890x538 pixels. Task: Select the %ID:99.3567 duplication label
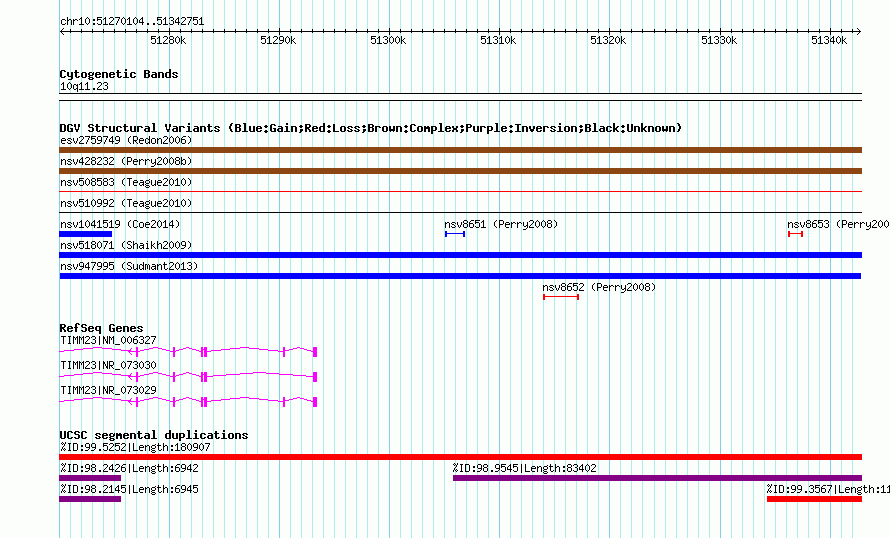(828, 489)
